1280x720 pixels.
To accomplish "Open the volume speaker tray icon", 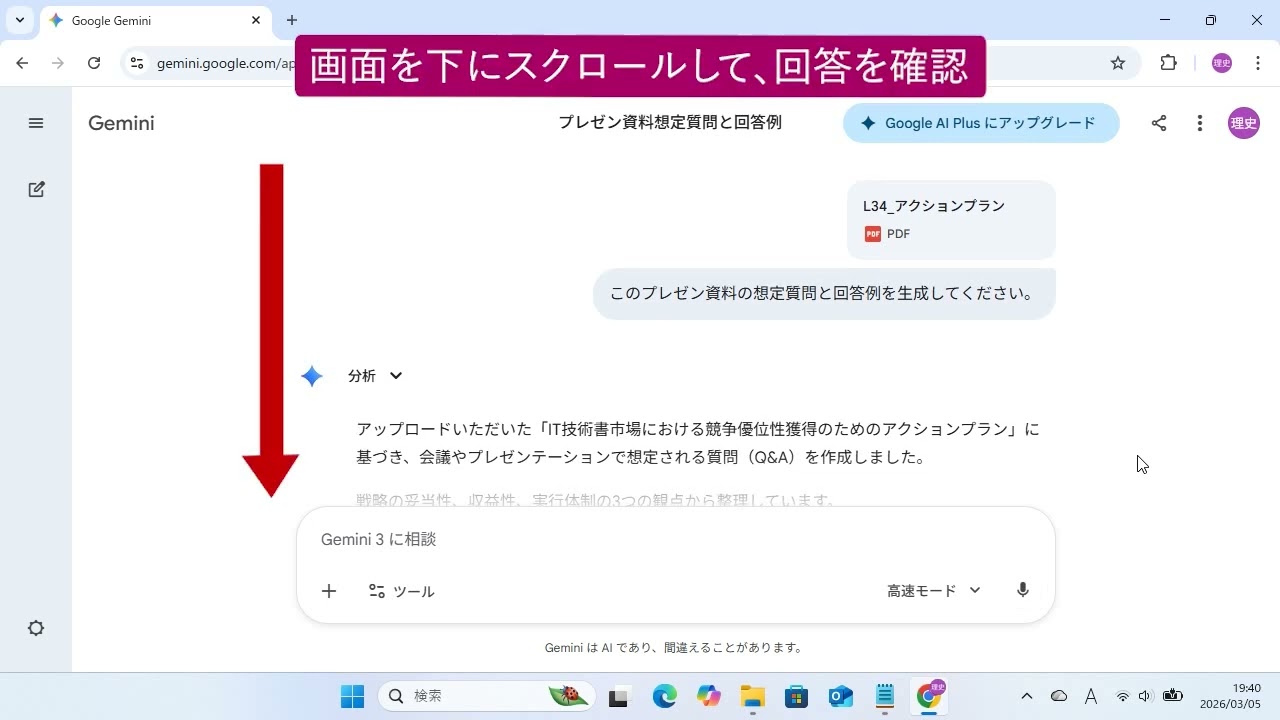I will (x=1146, y=696).
